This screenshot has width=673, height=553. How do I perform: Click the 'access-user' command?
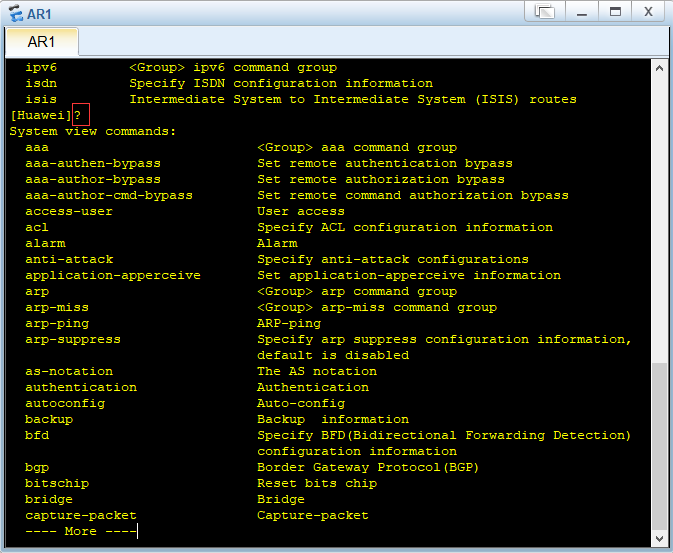(69, 211)
